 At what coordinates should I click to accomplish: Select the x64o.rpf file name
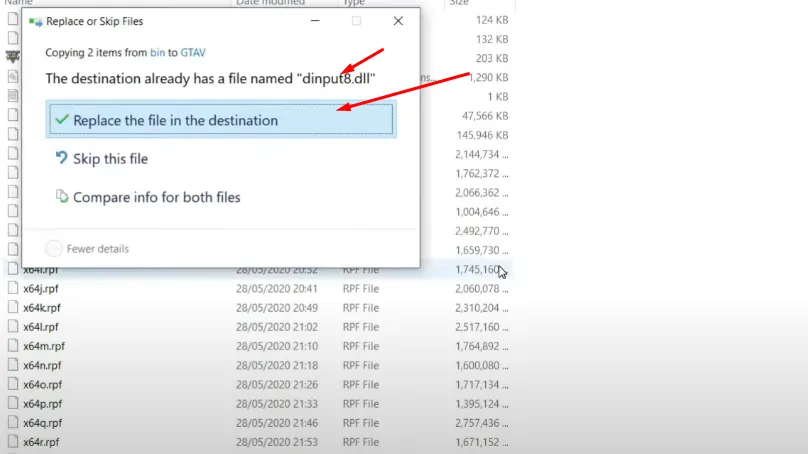coord(42,384)
